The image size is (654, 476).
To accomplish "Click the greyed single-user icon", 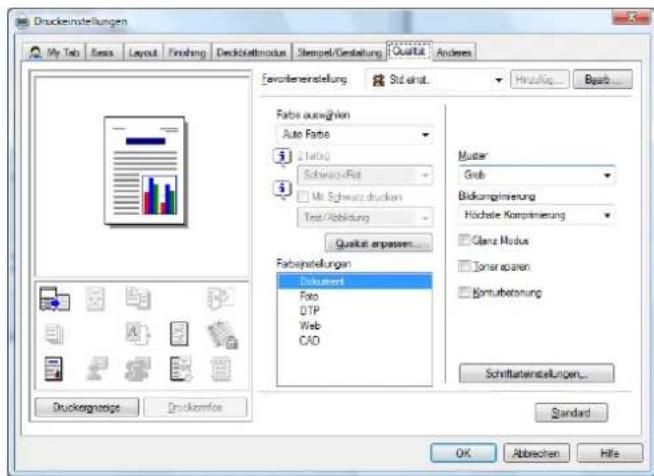I will [x=97, y=368].
